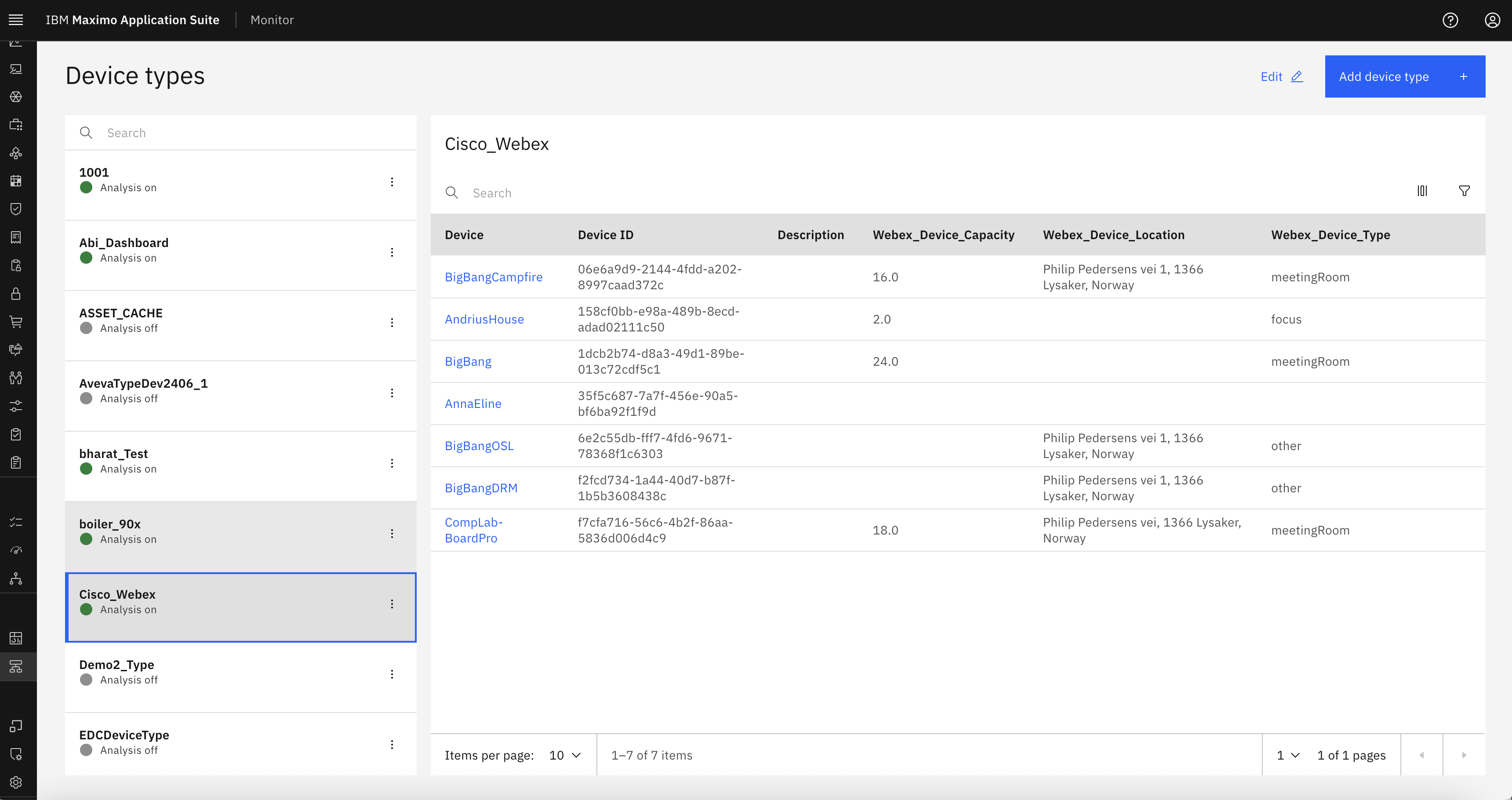Click the clipboard checkmark sidebar icon
The width and height of the screenshot is (1512, 800).
click(x=16, y=434)
